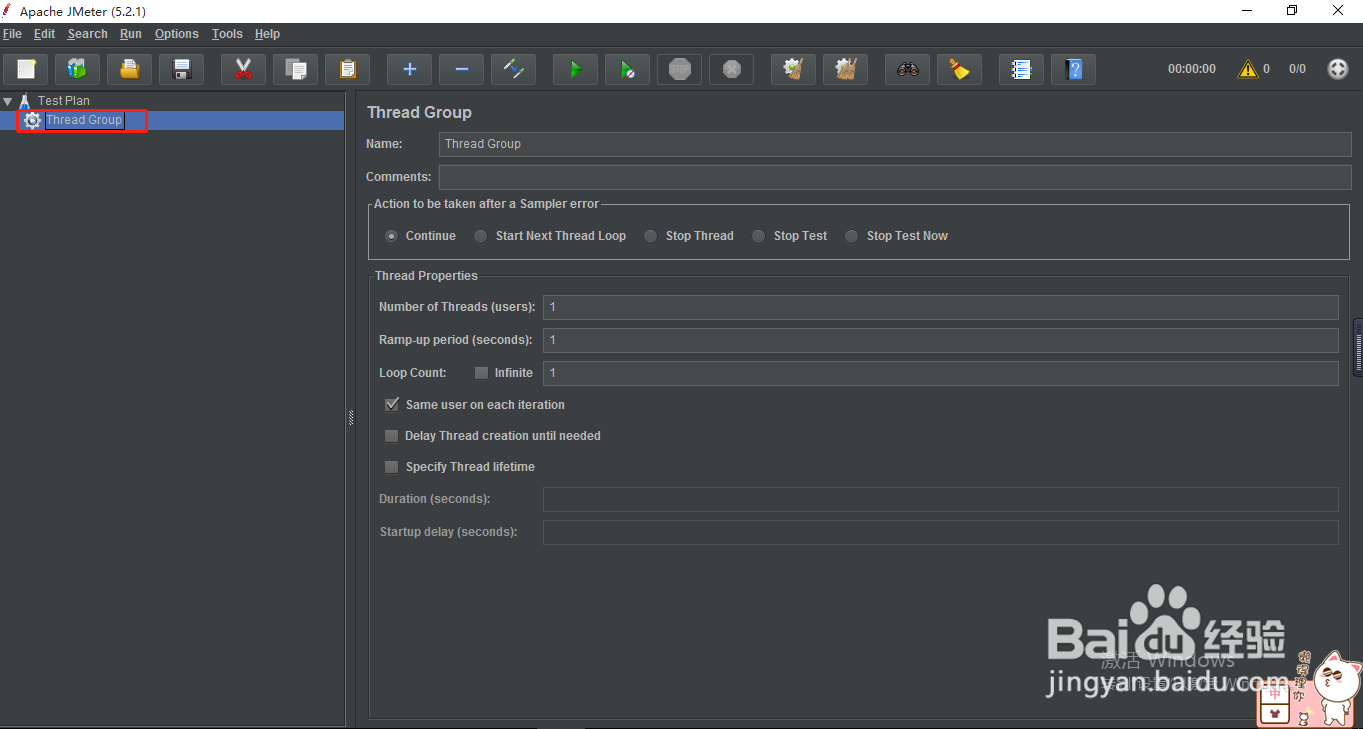Collapse the Test Plan tree node
Image resolution: width=1363 pixels, height=729 pixels.
tap(8, 101)
